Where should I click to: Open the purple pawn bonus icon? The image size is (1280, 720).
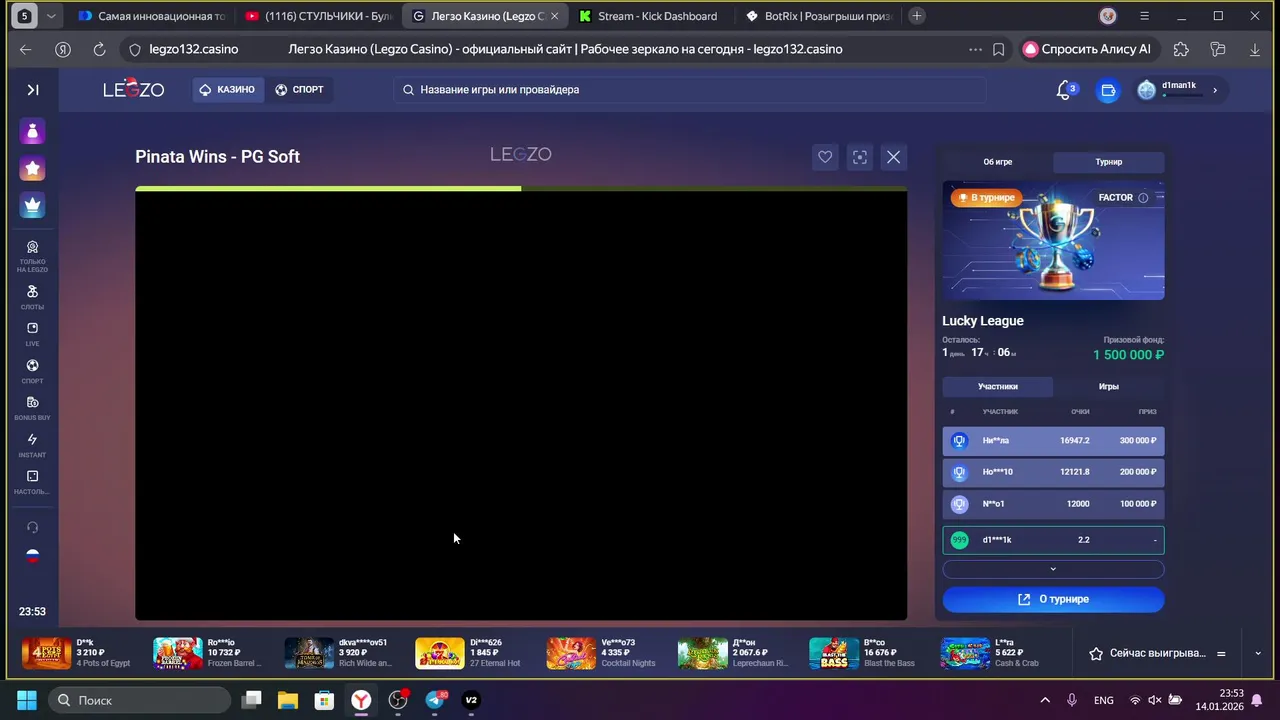[x=33, y=131]
